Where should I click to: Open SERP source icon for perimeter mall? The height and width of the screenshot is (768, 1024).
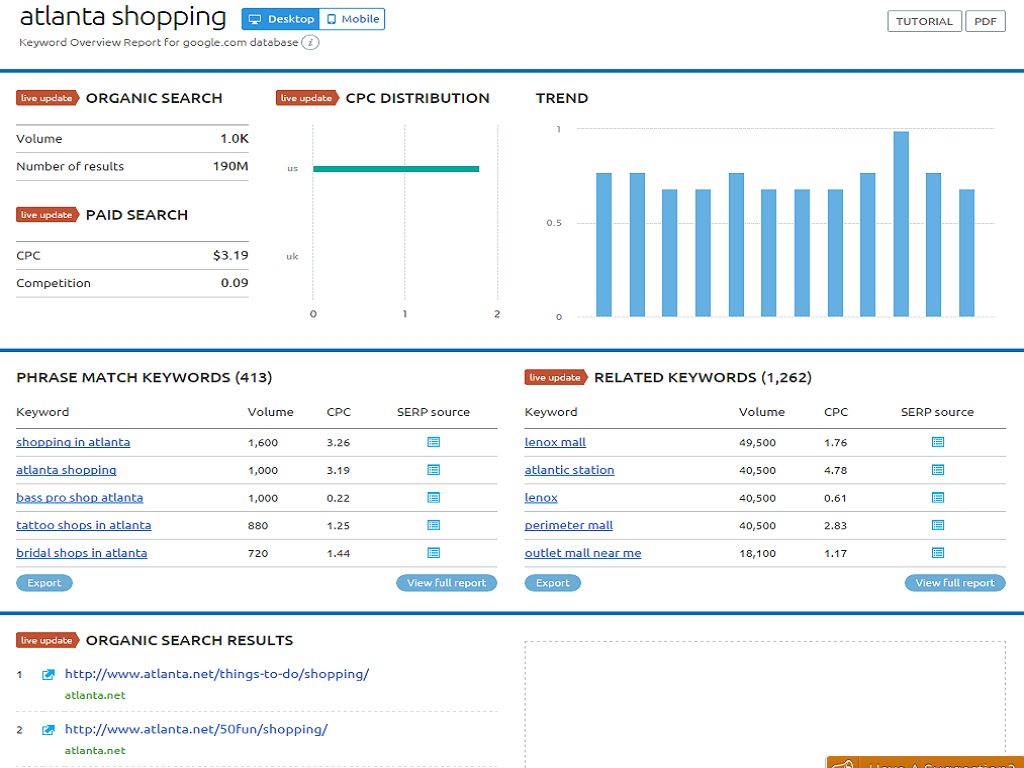pos(937,525)
